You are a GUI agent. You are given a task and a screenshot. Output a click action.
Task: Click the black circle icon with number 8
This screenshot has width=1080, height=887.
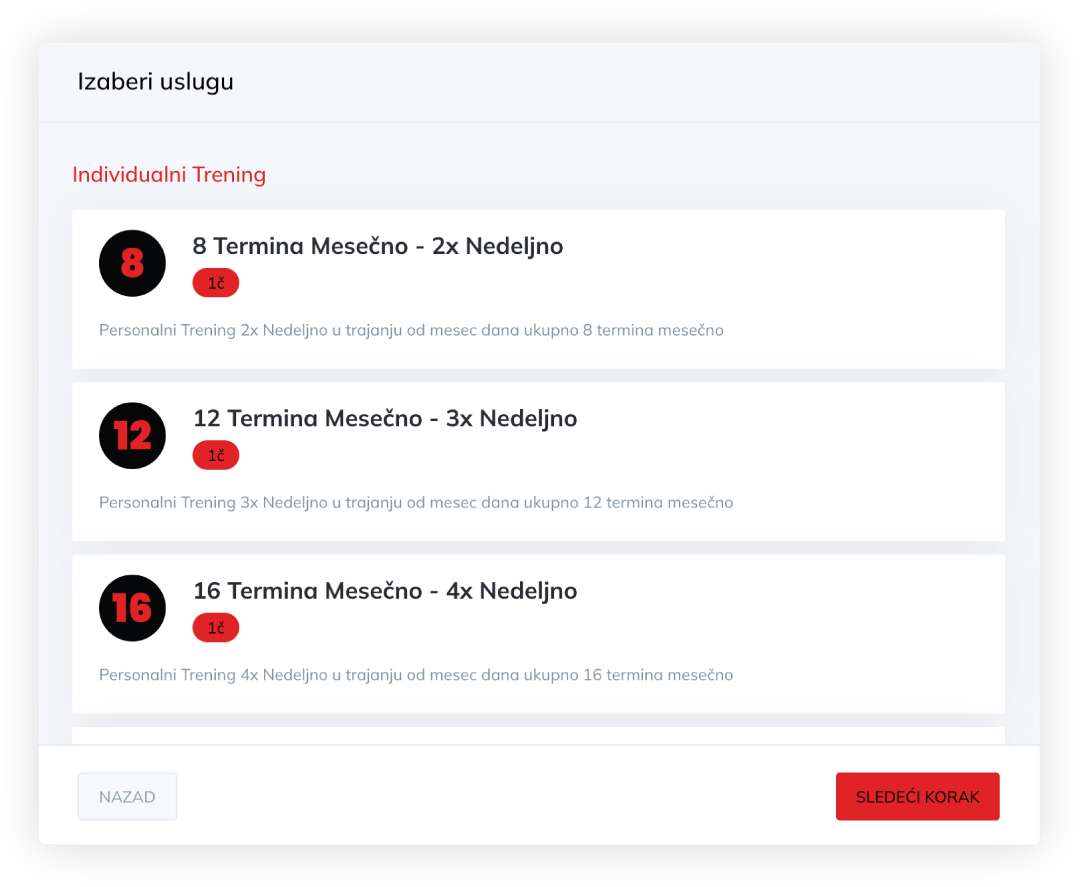pyautogui.click(x=132, y=263)
